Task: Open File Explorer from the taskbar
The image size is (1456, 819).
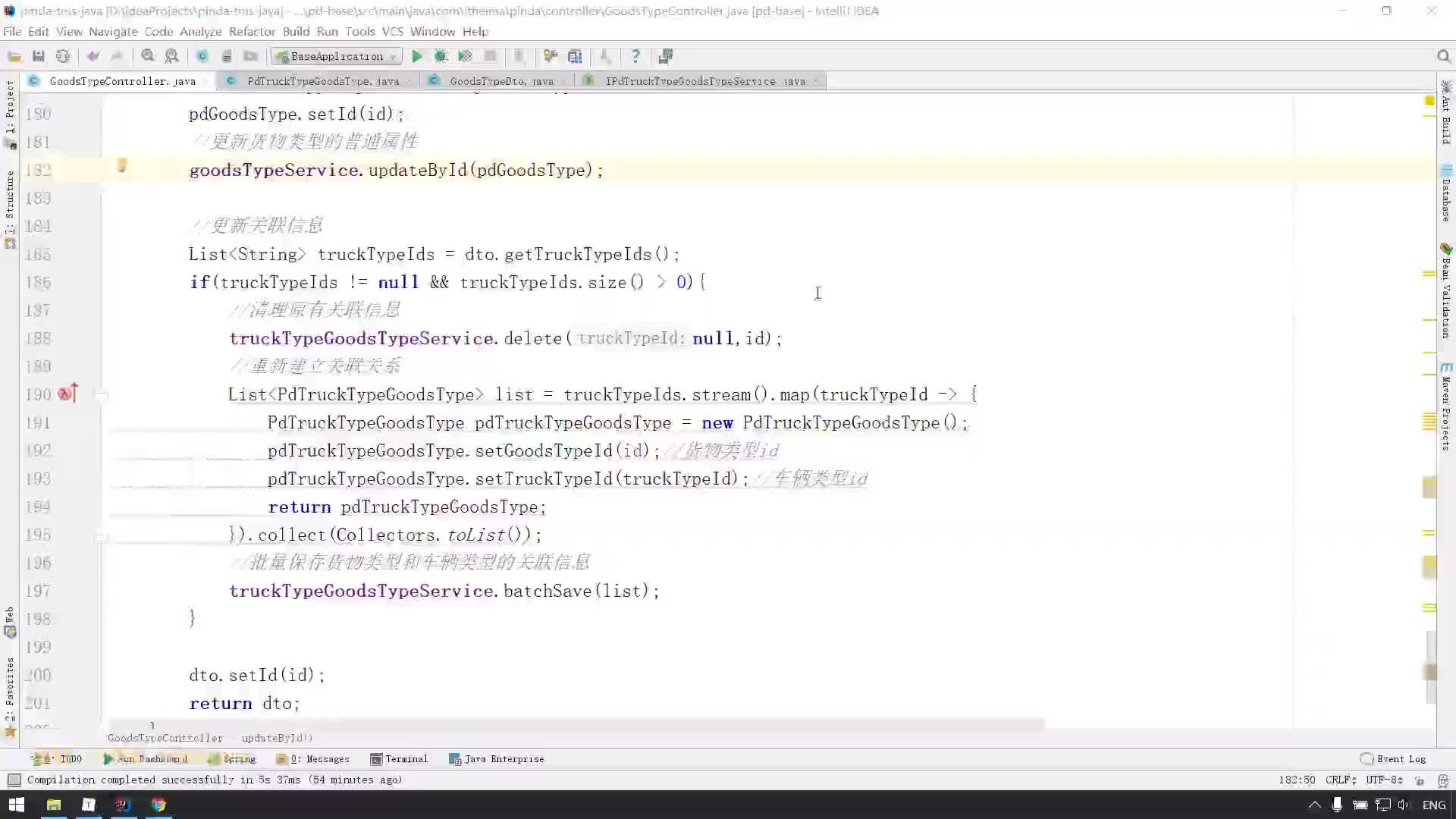Action: point(53,805)
